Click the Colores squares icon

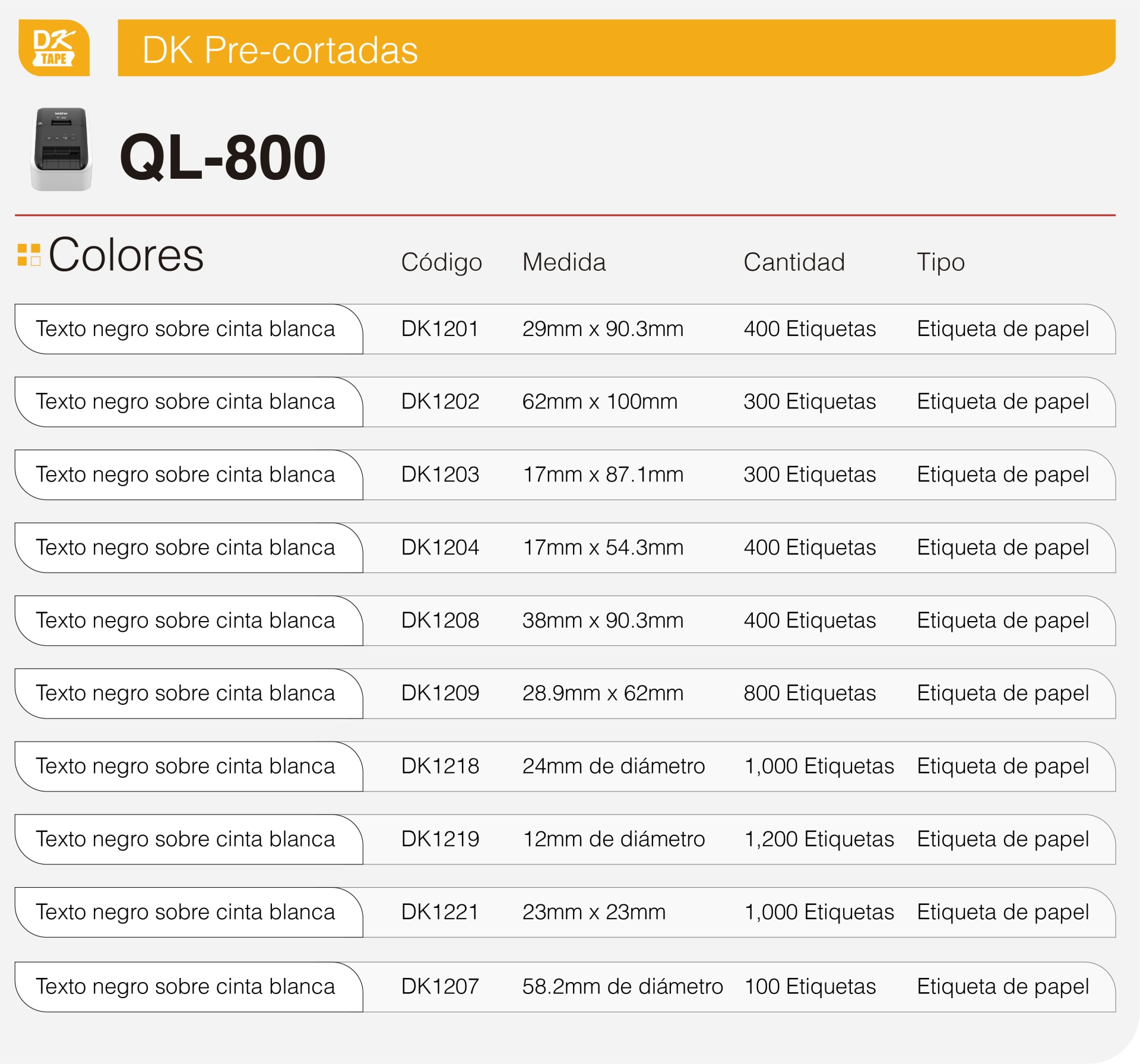29,255
